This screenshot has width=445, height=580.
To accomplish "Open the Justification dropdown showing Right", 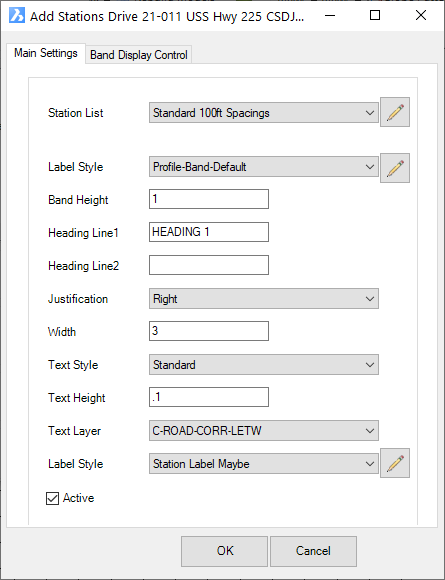I will 264,299.
